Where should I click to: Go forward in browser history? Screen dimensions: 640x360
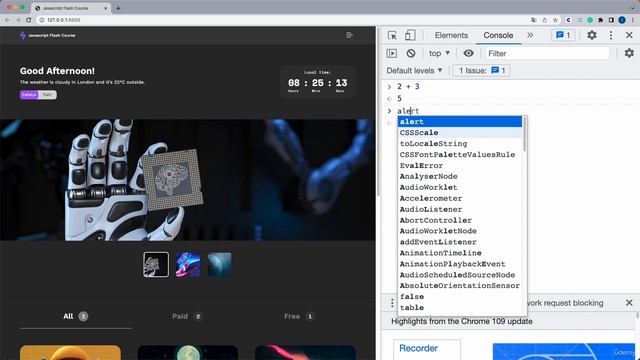pos(18,20)
